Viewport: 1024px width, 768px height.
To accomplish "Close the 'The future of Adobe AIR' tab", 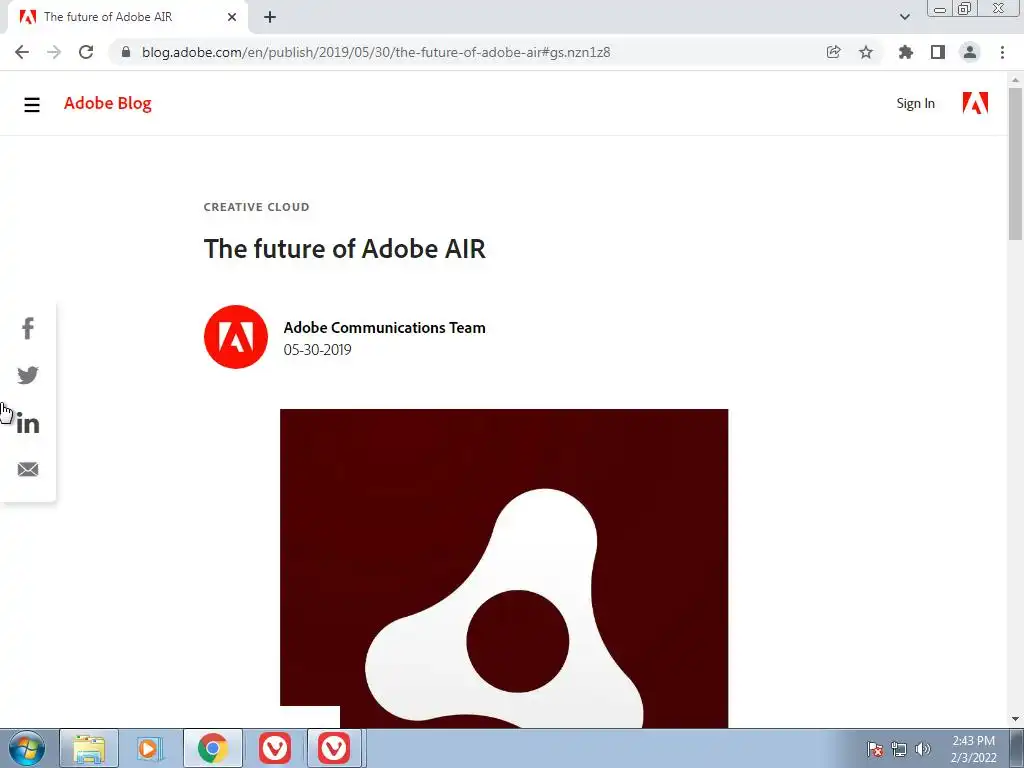I will 232,17.
